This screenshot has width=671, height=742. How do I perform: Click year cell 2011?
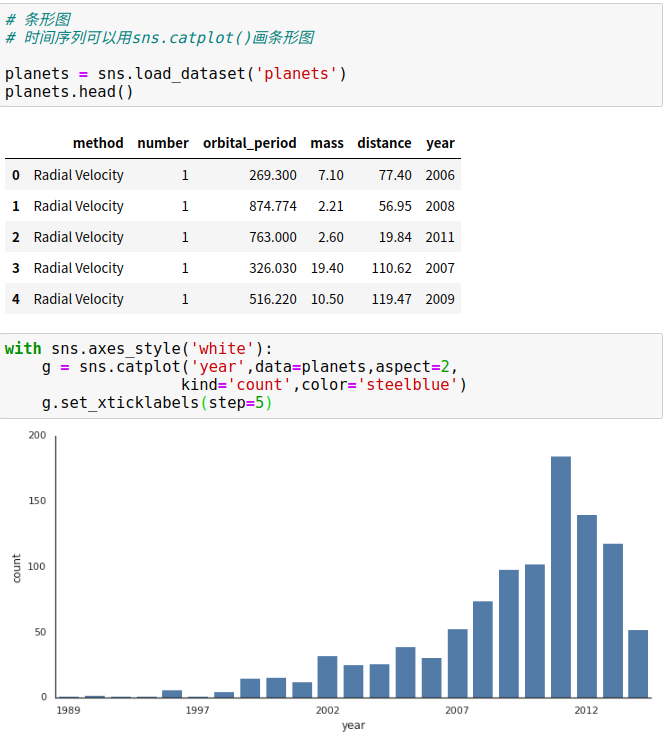click(440, 237)
